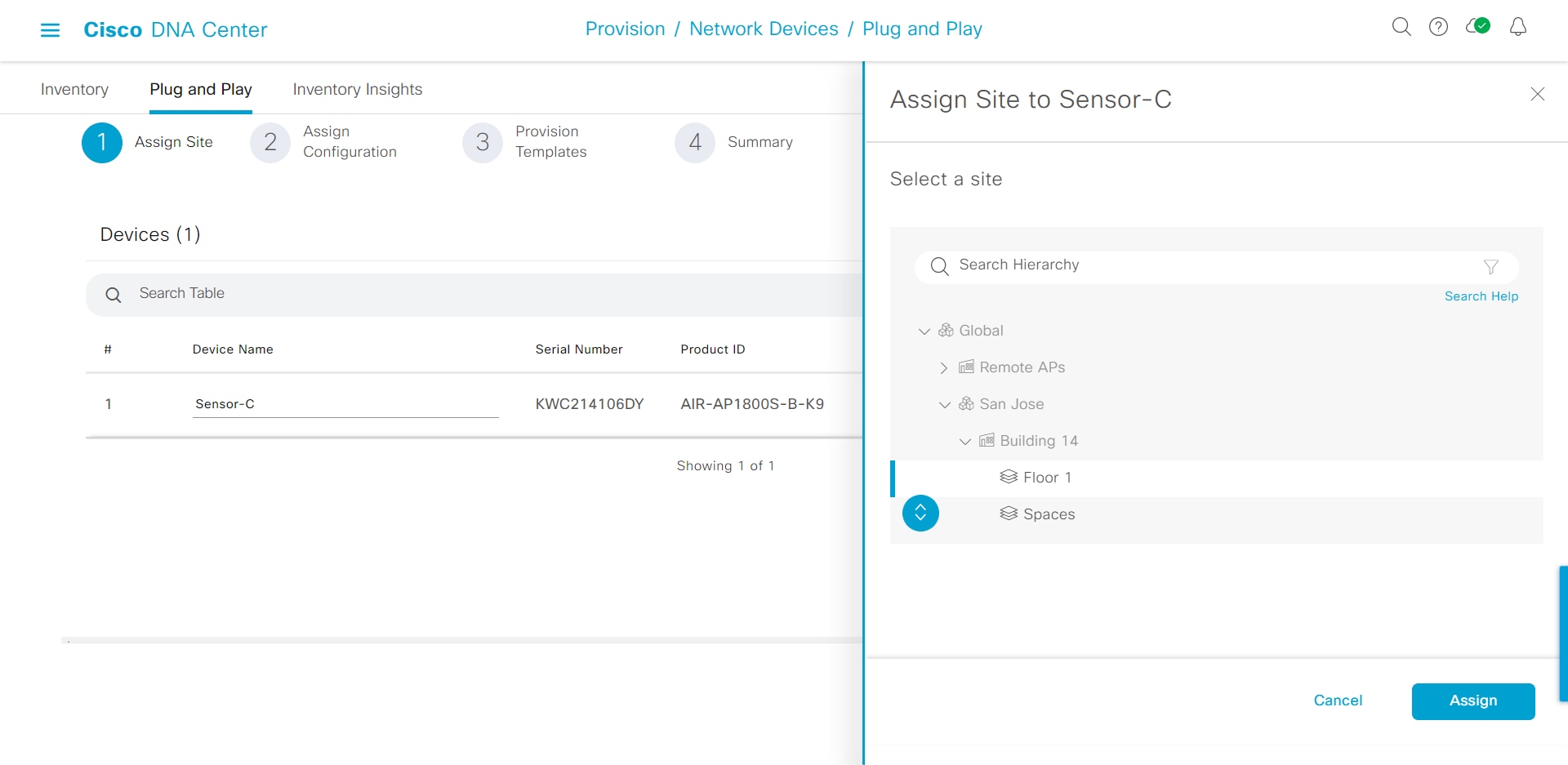This screenshot has height=765, width=1568.
Task: Click the Assign button
Action: tap(1473, 701)
